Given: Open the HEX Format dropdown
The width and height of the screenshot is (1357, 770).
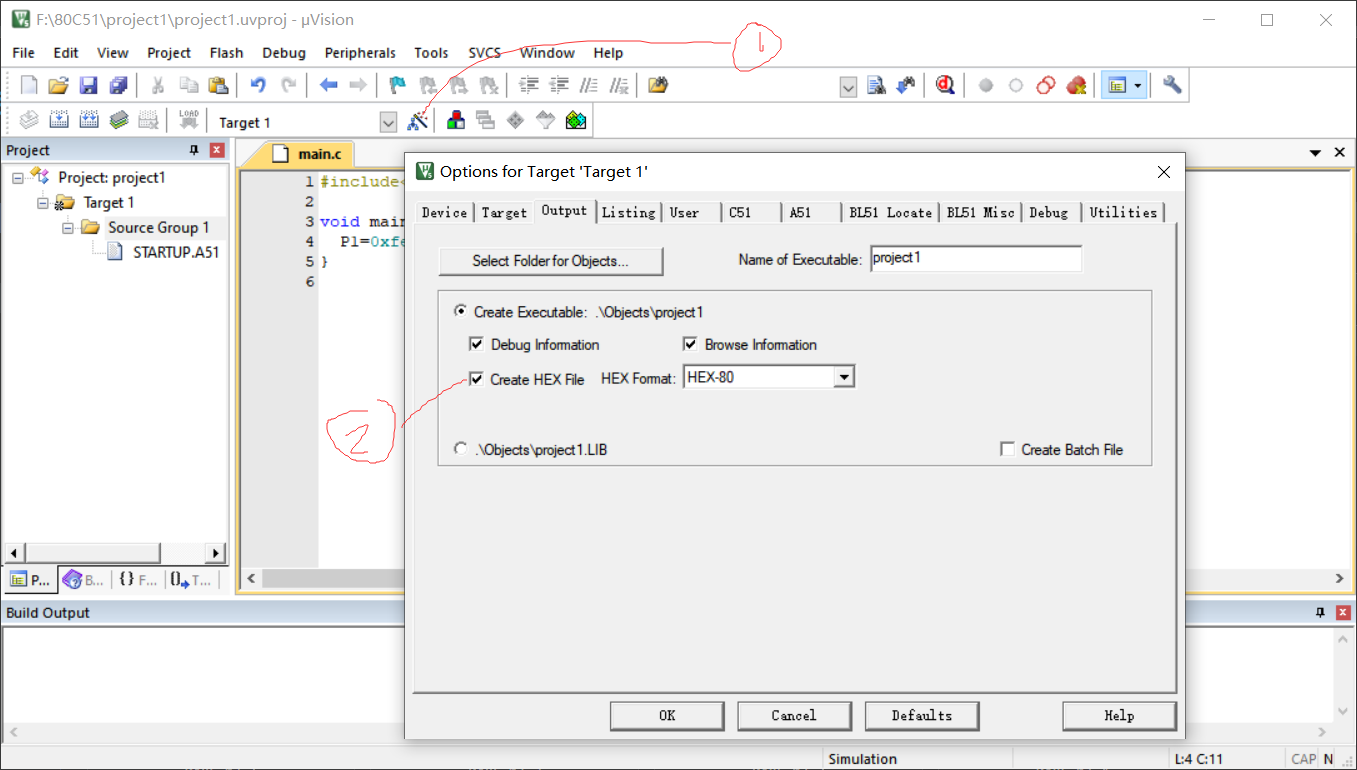Looking at the screenshot, I should tap(844, 377).
